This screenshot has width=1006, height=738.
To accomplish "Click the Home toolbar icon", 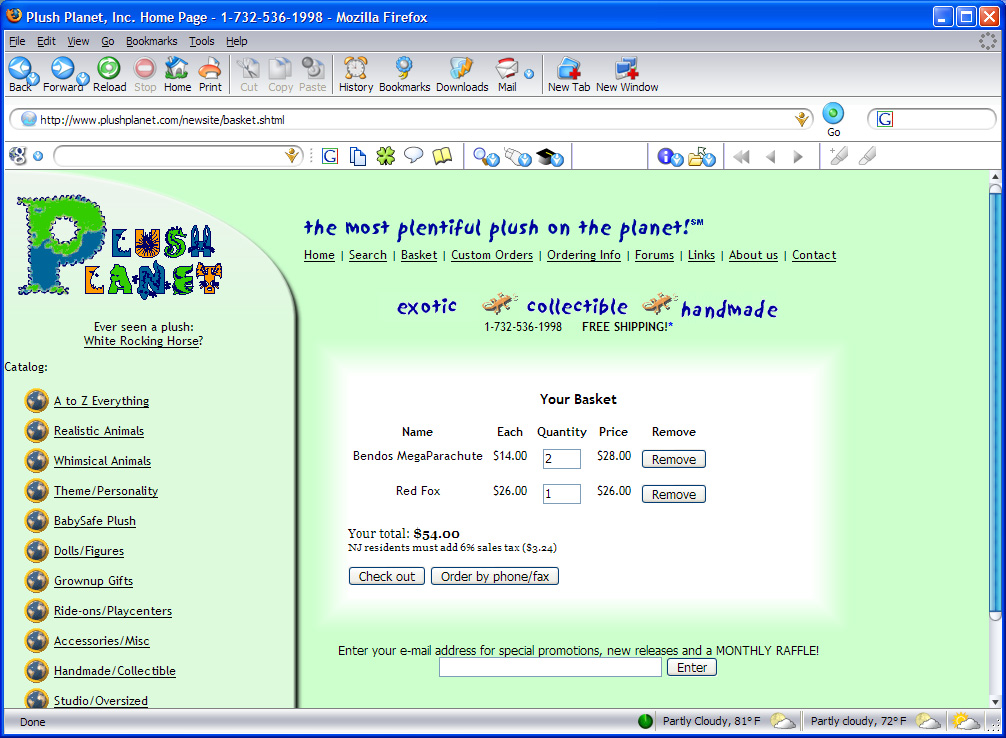I will (x=177, y=69).
